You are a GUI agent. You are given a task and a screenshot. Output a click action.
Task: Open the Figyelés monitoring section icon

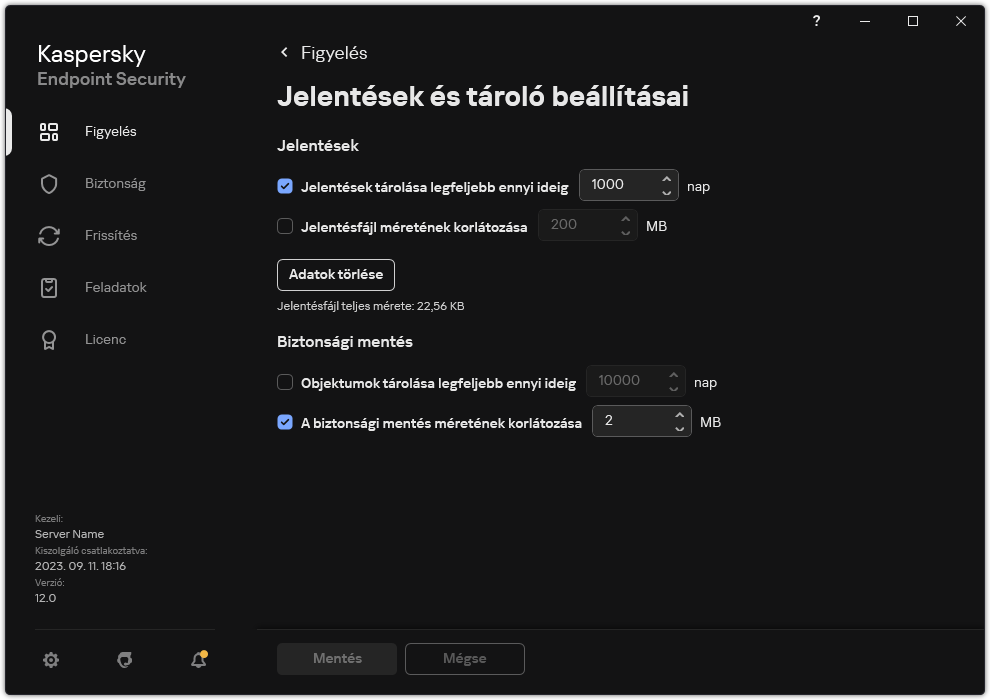click(x=49, y=131)
